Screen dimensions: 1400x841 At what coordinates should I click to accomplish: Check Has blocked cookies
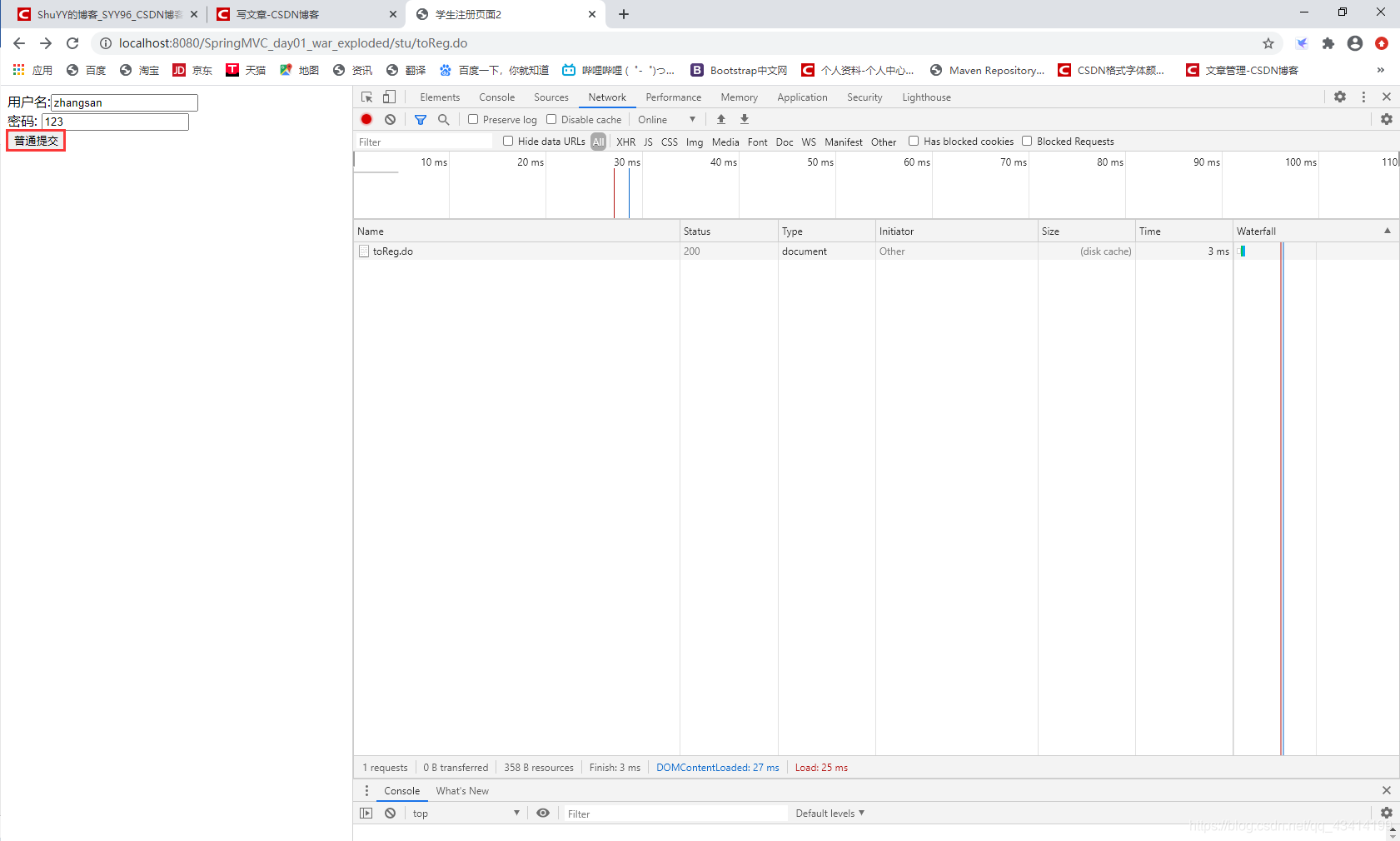click(914, 141)
